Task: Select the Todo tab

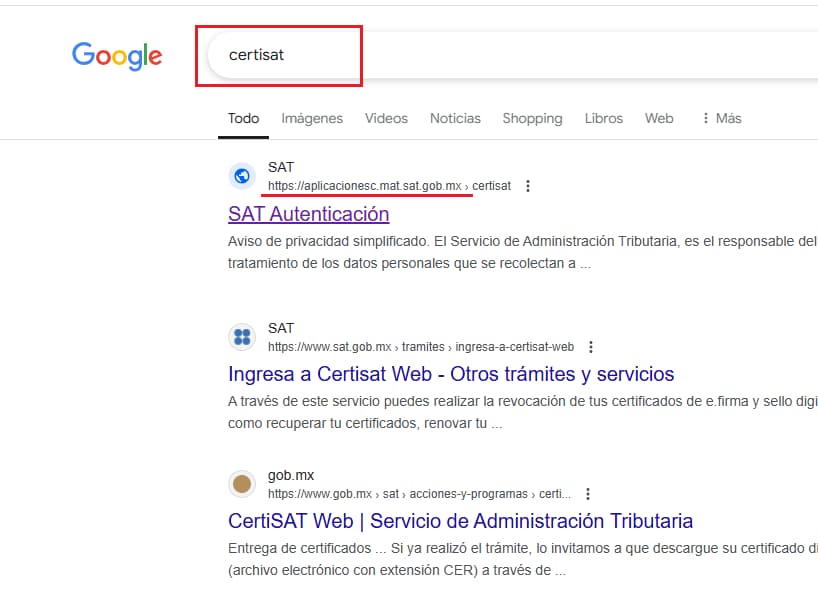Action: coord(243,118)
